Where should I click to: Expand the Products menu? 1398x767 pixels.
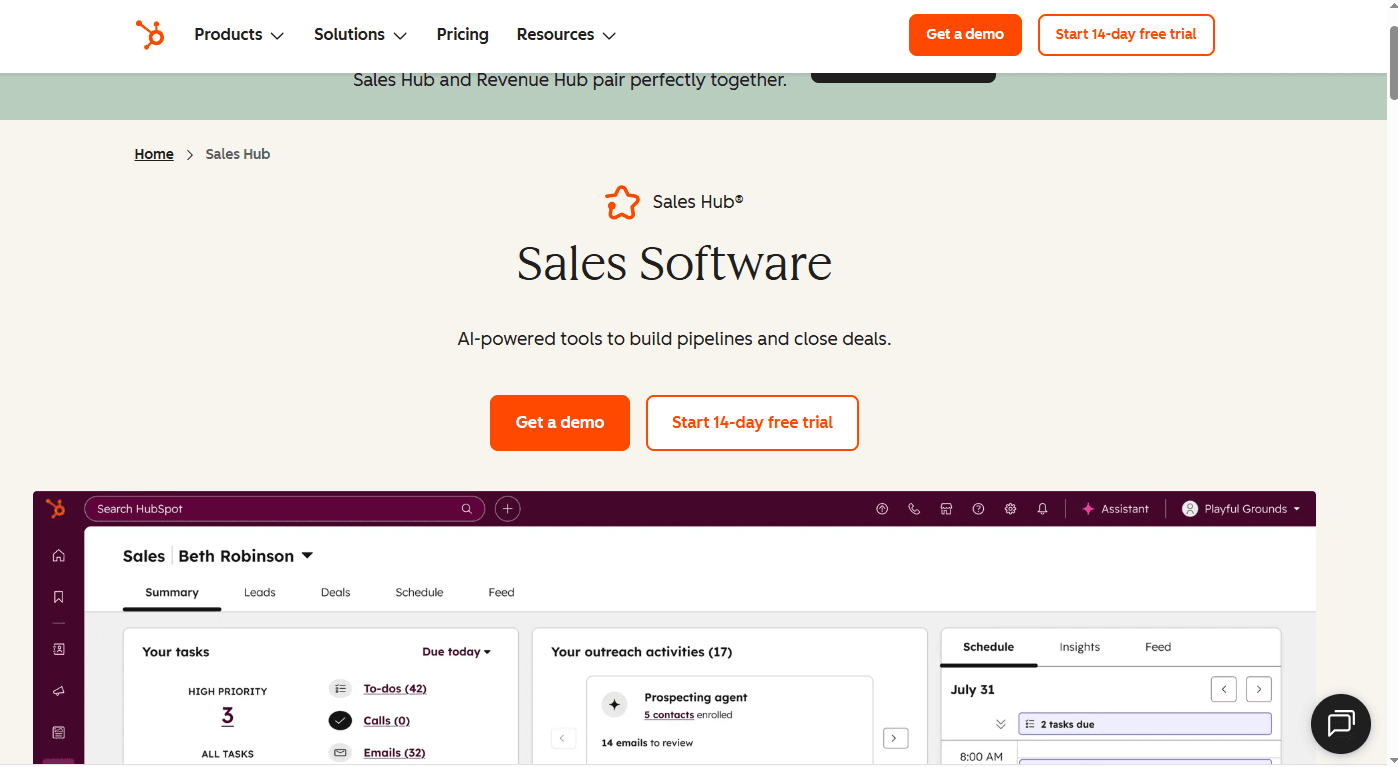coord(239,34)
